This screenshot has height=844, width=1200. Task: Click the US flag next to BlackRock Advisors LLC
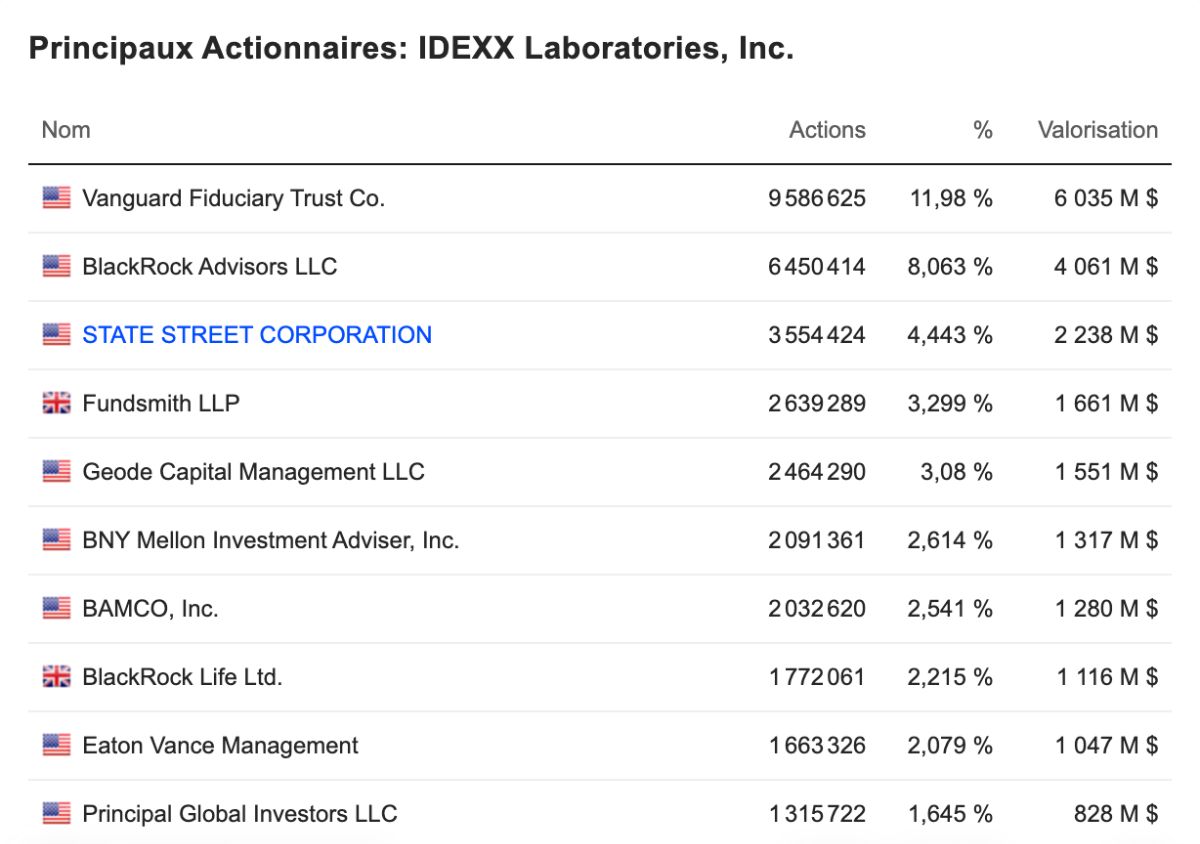(x=56, y=266)
